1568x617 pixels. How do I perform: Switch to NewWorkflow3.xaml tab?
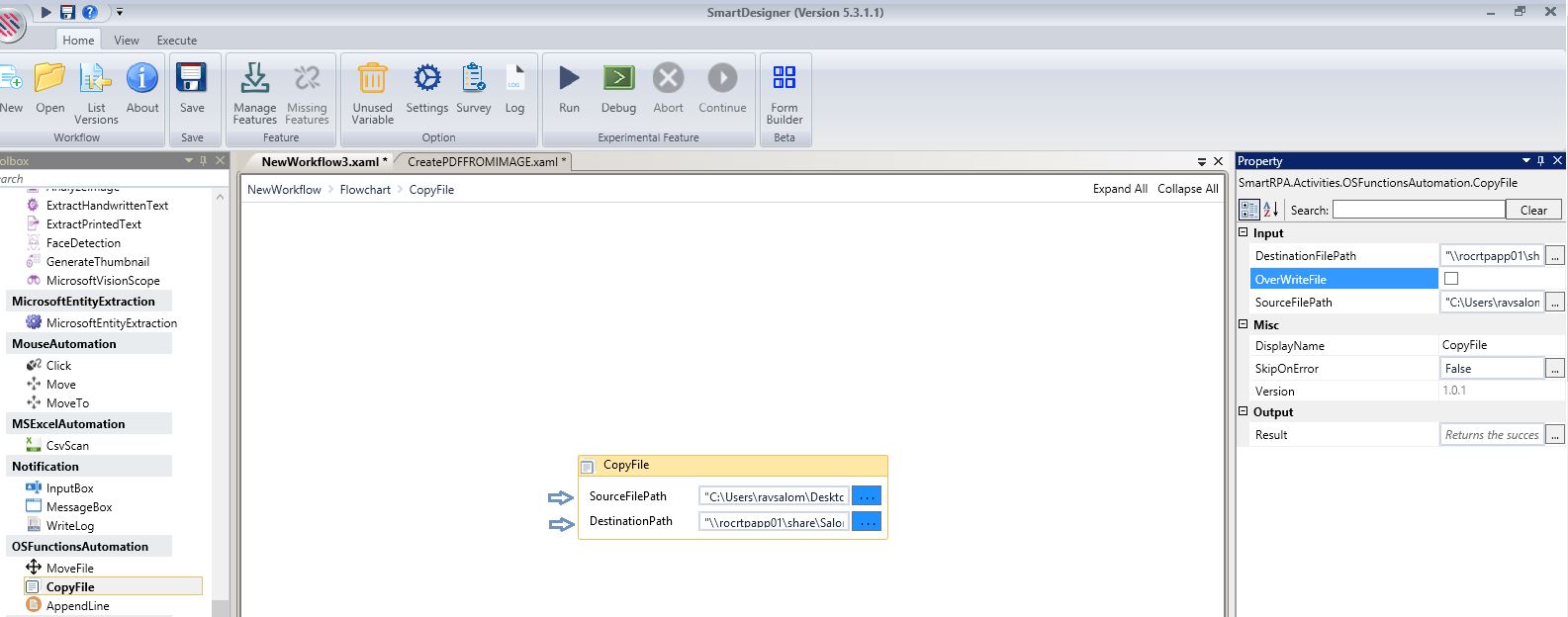pyautogui.click(x=324, y=161)
